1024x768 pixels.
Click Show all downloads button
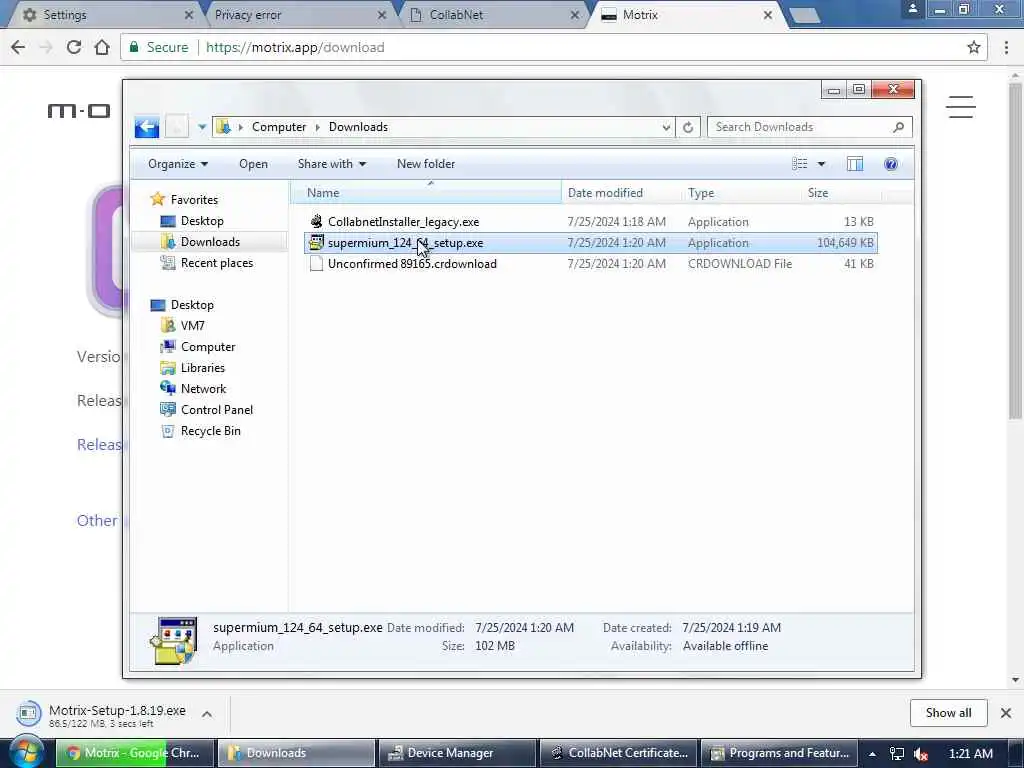pos(948,713)
